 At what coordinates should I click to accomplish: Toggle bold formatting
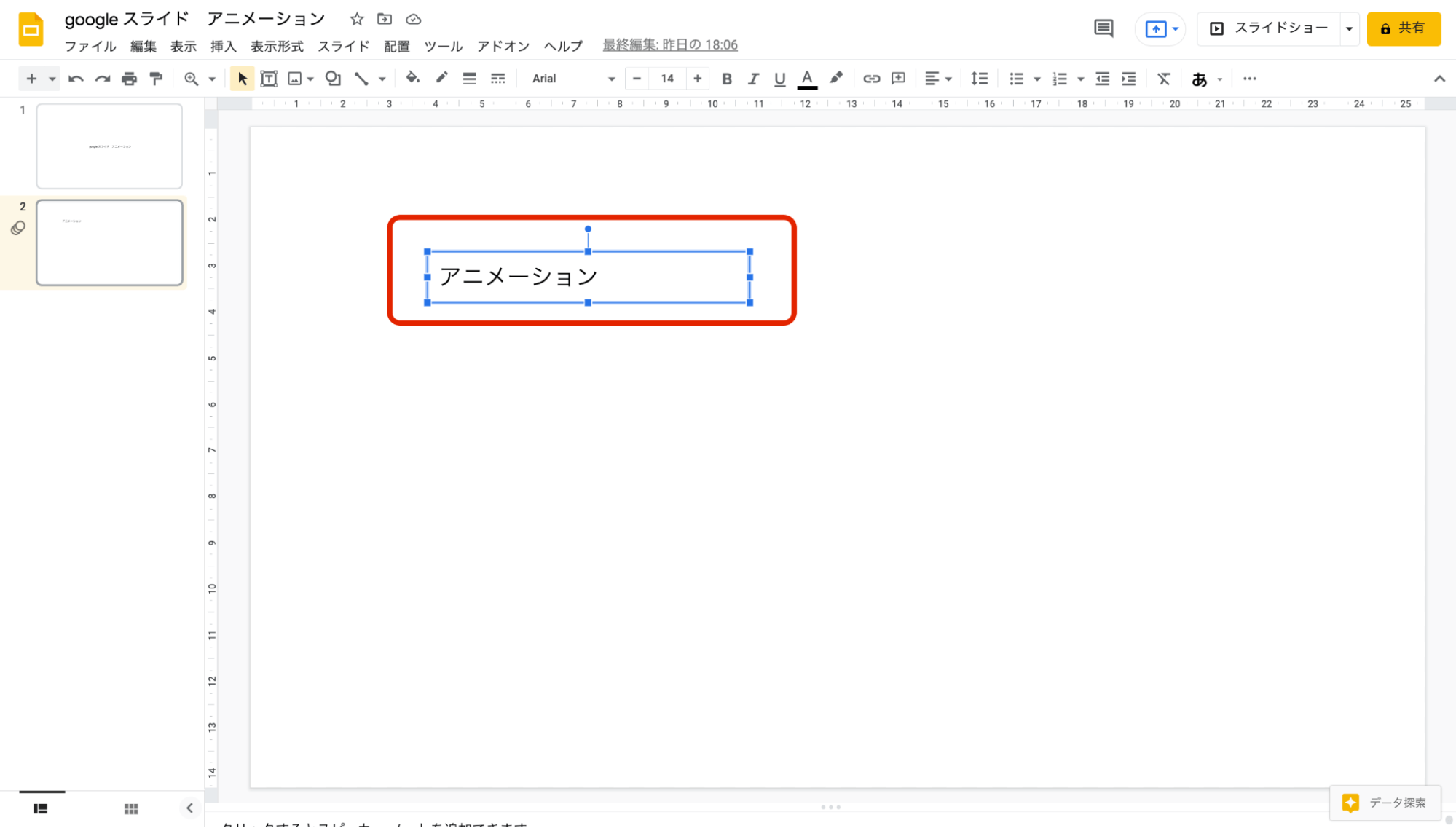(x=726, y=79)
